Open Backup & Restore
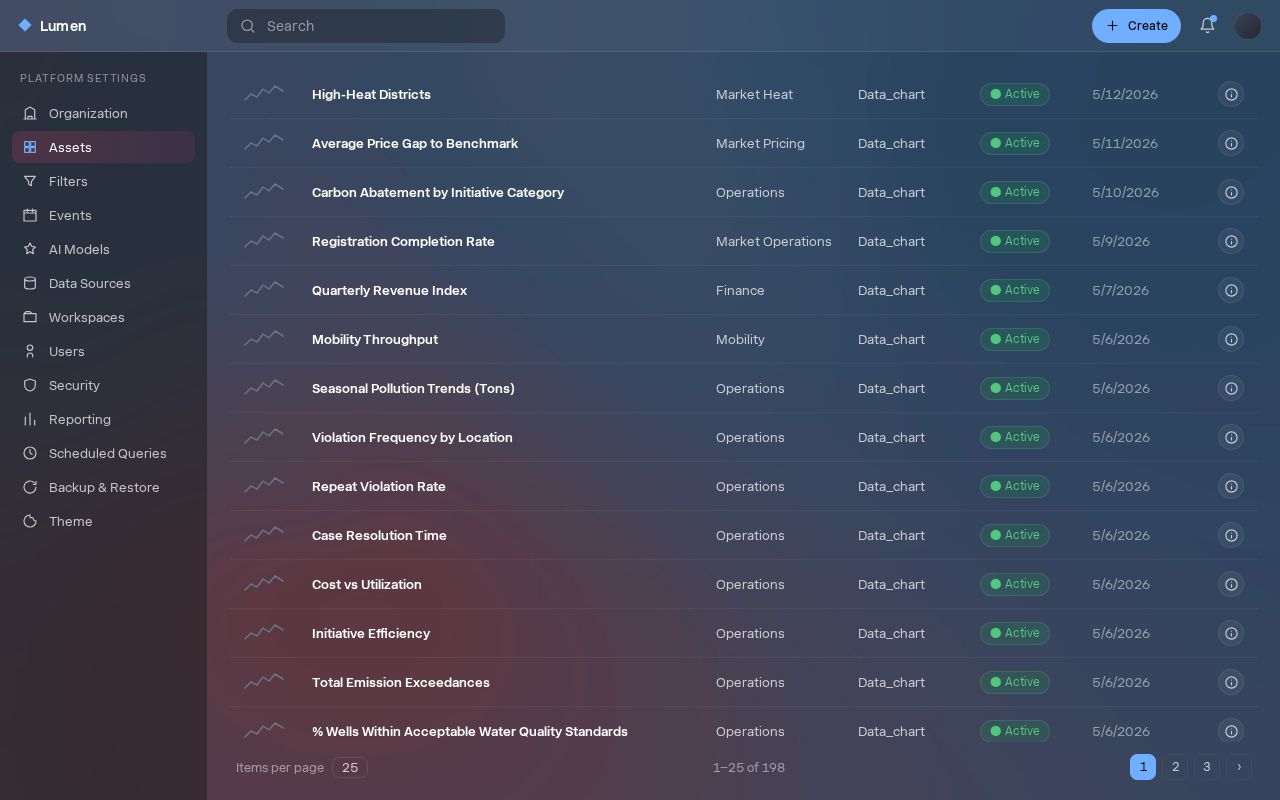 click(x=103, y=487)
